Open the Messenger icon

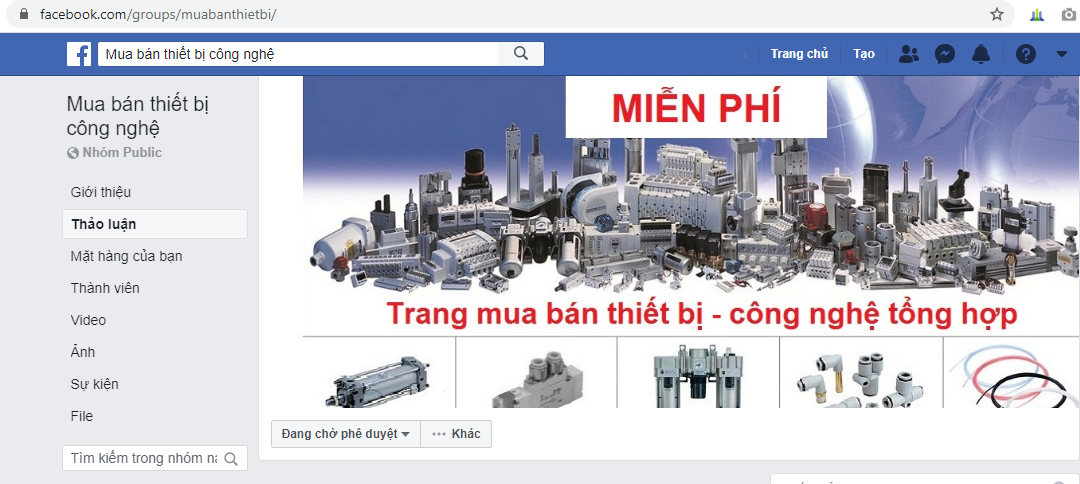click(x=944, y=54)
